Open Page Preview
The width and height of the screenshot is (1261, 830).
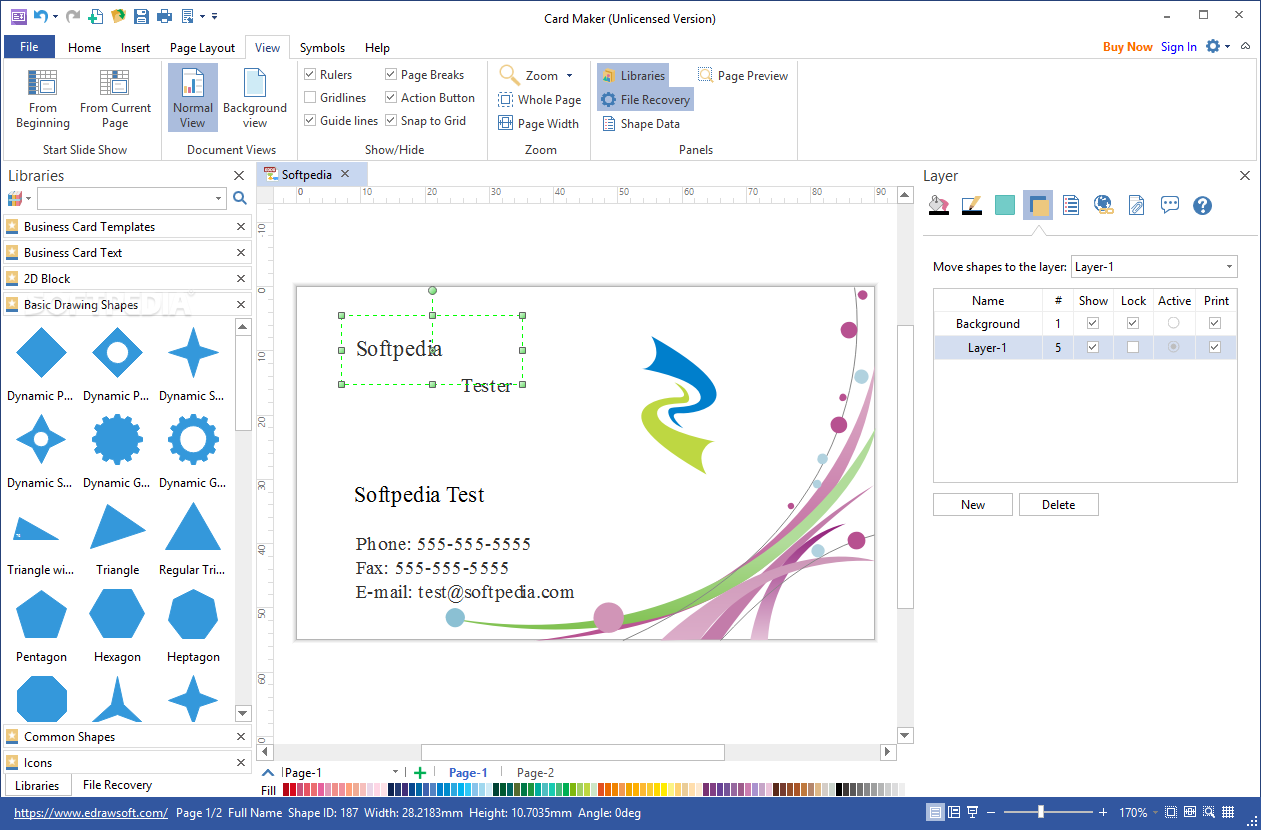pos(743,75)
